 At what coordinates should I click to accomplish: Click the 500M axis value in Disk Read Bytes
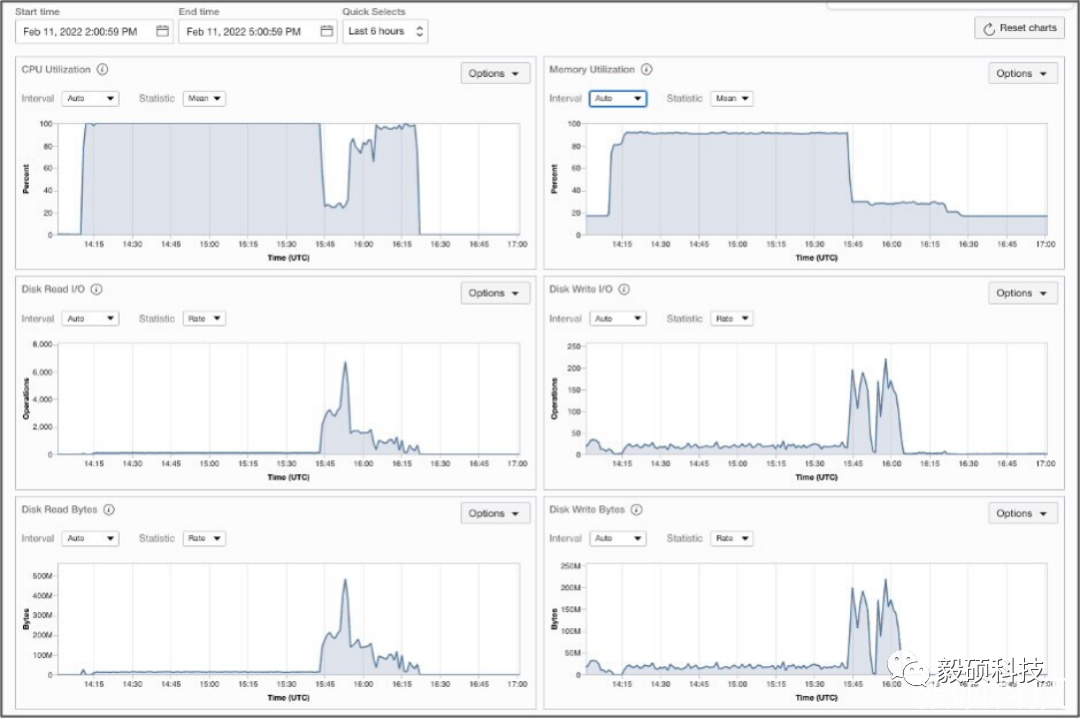tap(43, 576)
